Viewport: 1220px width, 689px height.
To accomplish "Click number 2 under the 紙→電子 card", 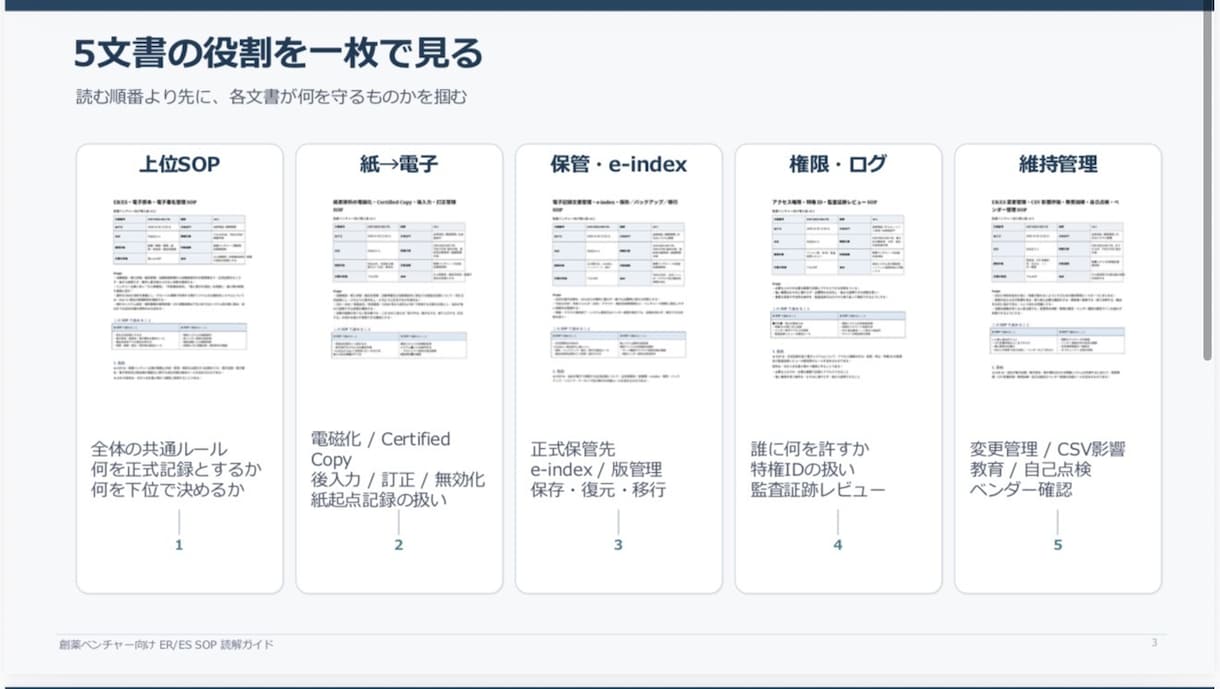I will coord(399,545).
